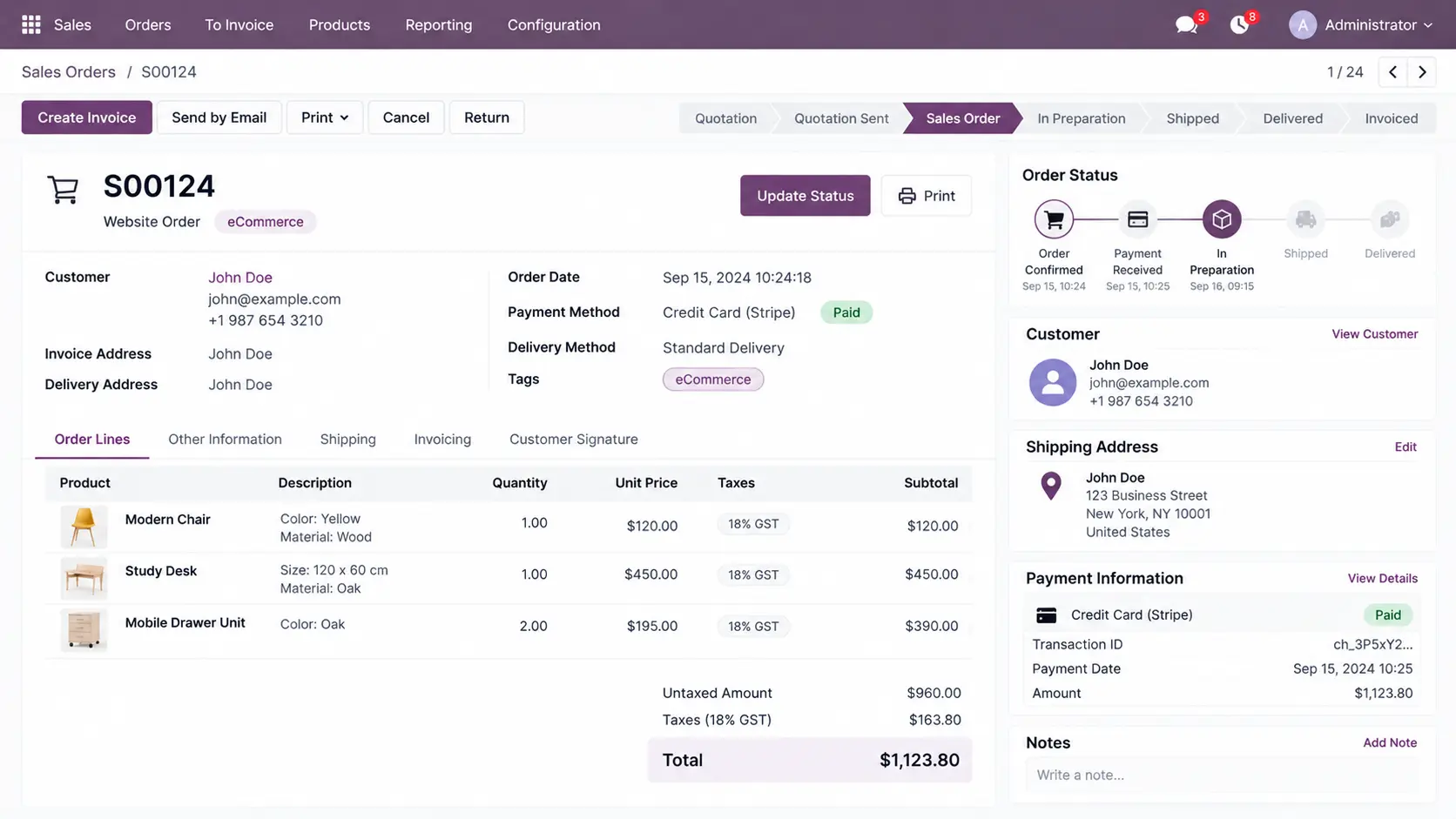Select the Quotation stage in status bar
The image size is (1456, 819).
click(725, 118)
